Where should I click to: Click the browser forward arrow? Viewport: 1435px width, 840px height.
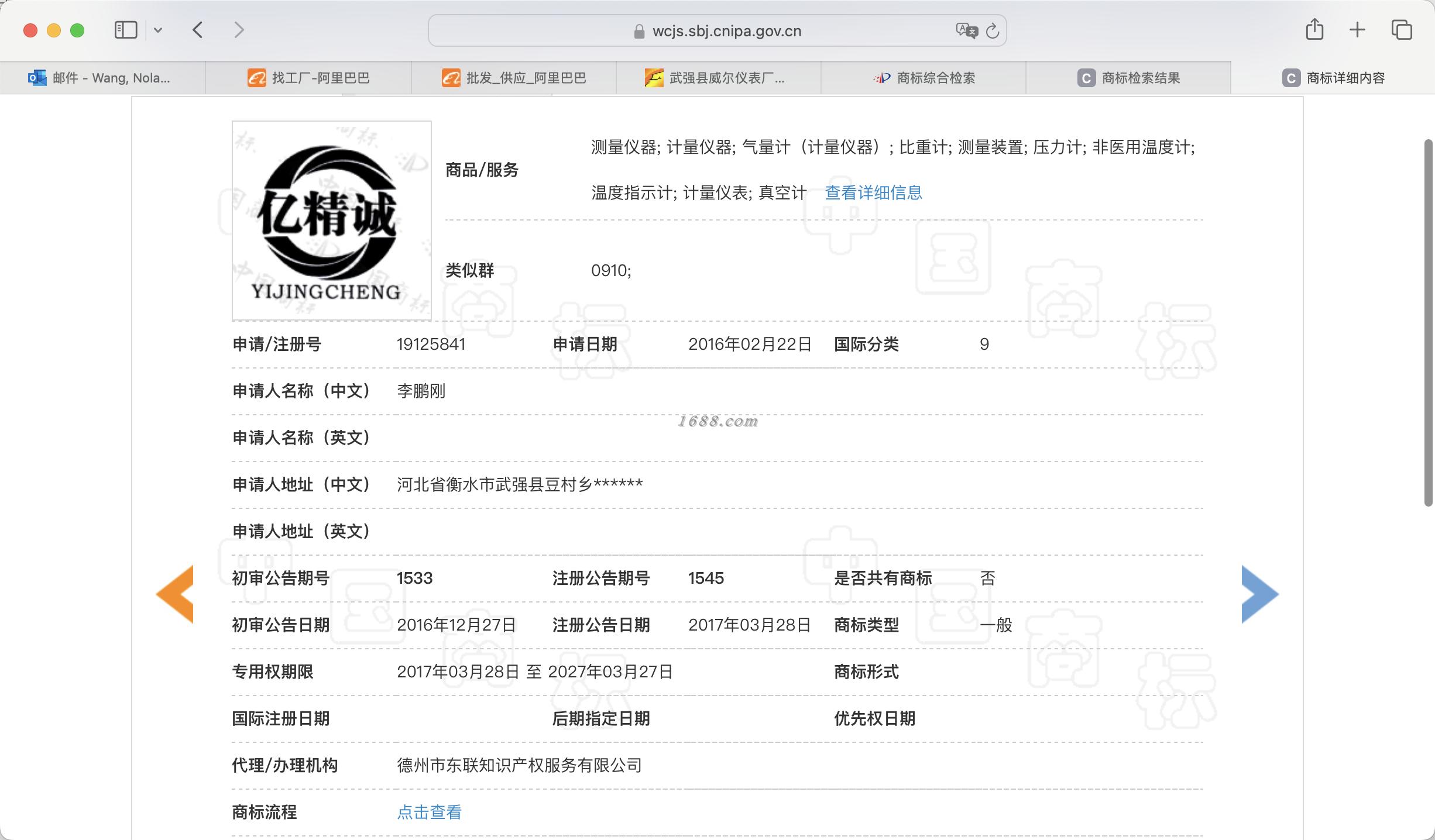coord(238,30)
